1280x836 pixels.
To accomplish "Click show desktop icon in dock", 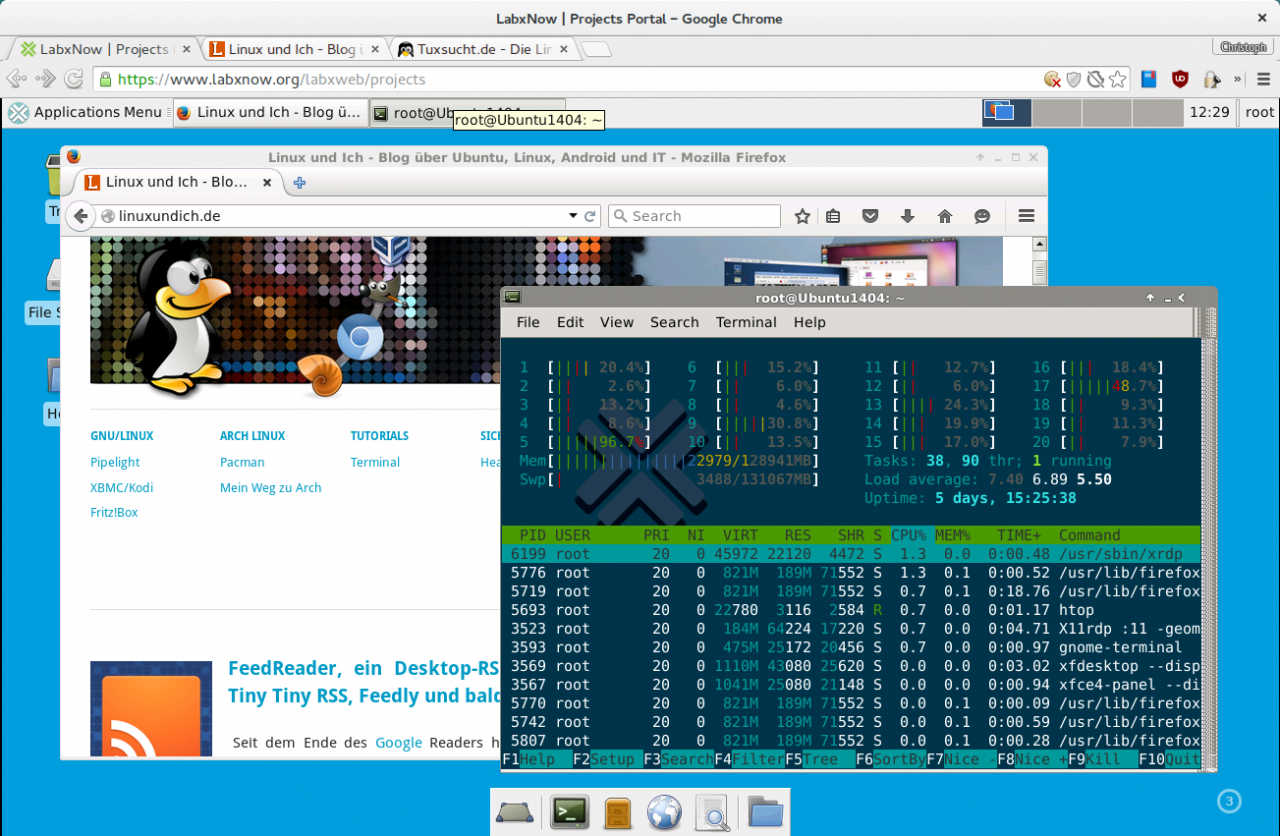I will tap(515, 812).
